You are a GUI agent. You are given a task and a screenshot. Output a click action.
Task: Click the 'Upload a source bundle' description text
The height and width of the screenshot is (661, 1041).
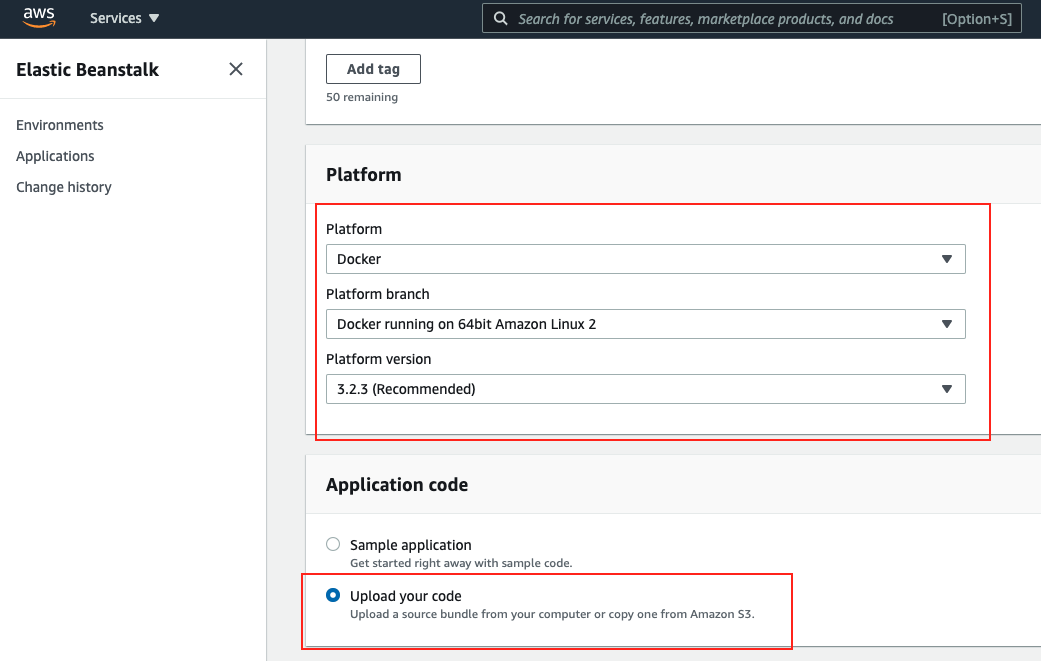click(x=552, y=614)
